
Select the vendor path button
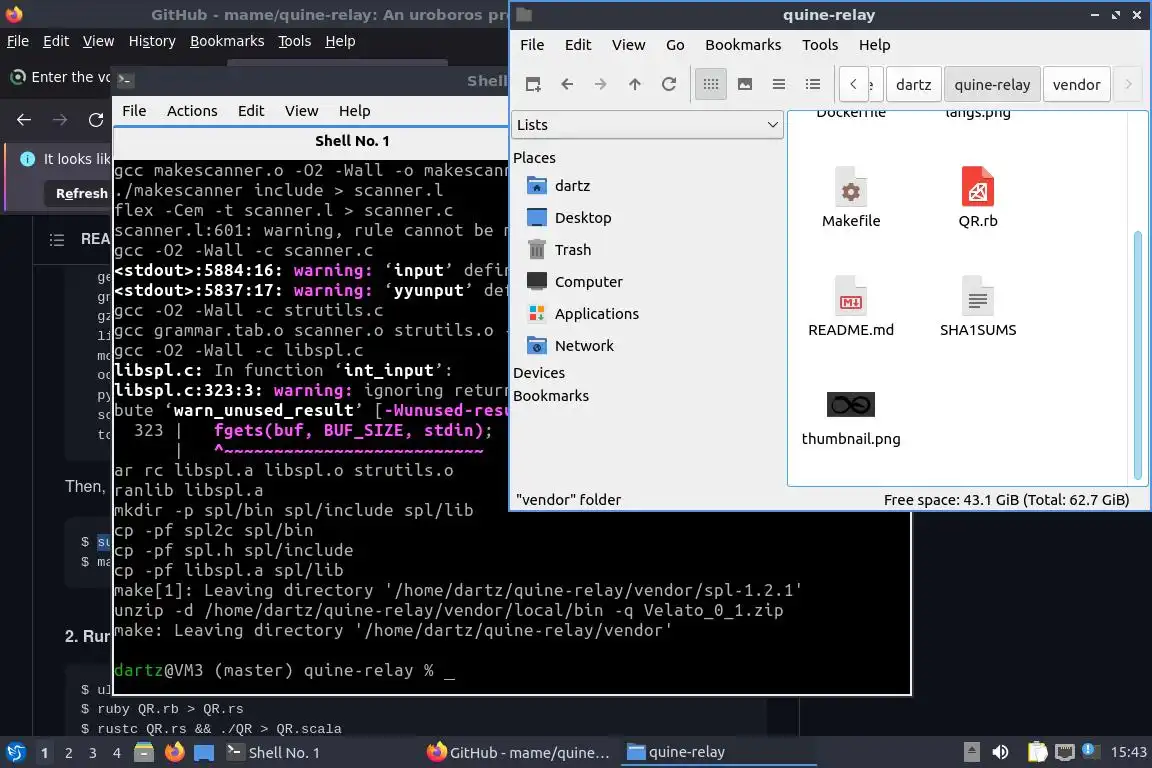[x=1076, y=85]
